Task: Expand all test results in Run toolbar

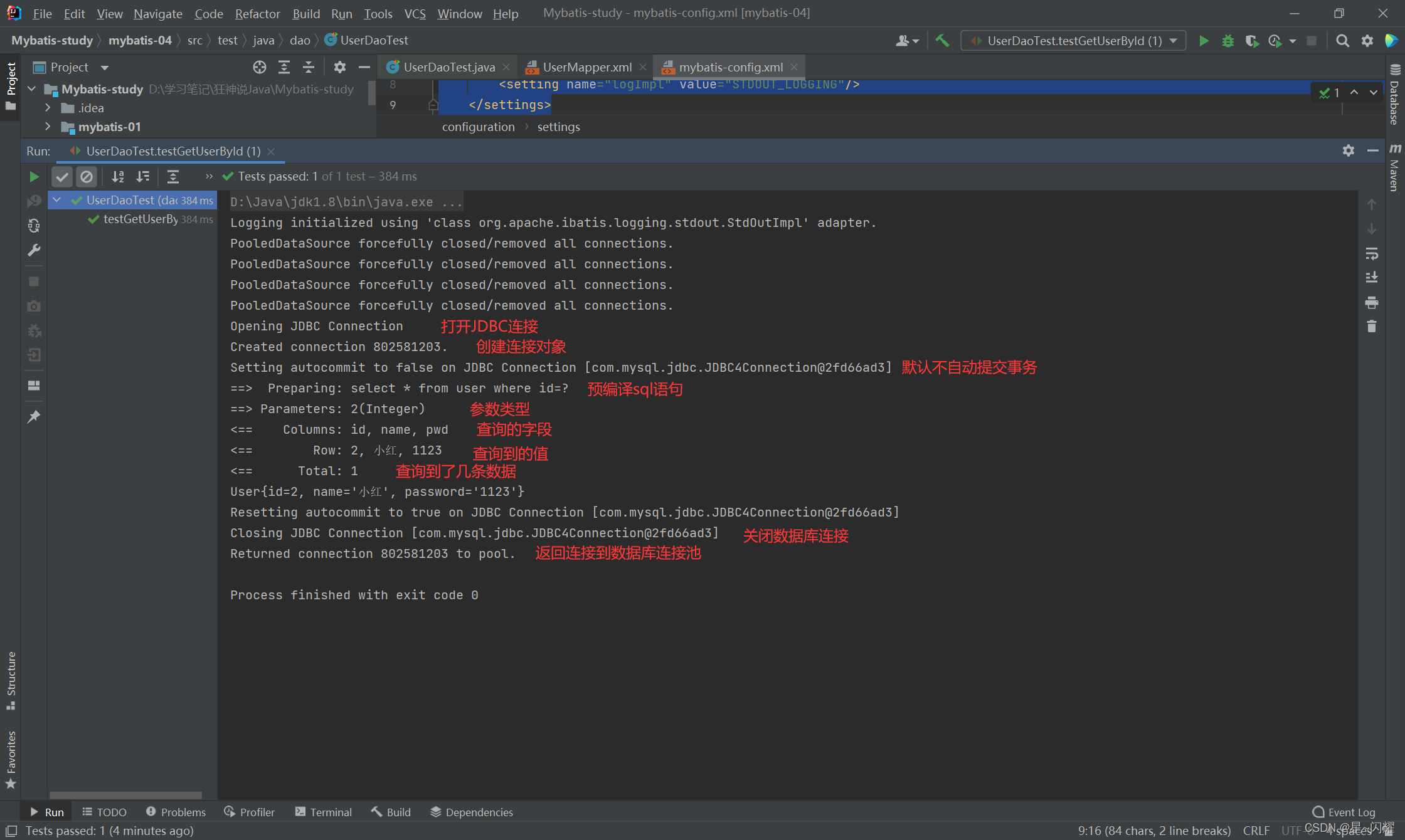Action: (172, 177)
